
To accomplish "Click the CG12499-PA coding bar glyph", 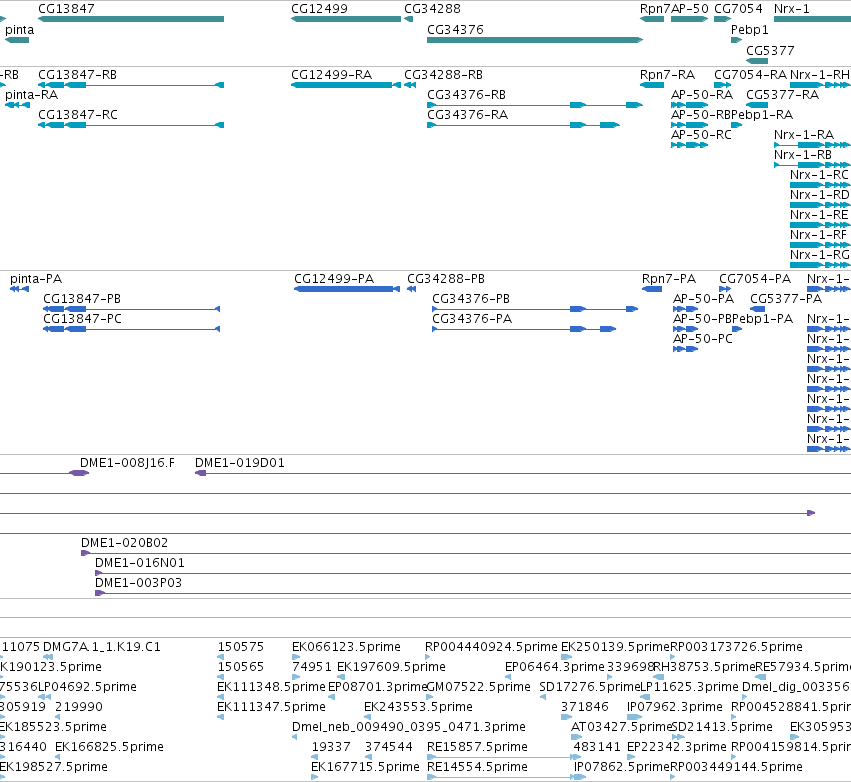I will click(347, 289).
